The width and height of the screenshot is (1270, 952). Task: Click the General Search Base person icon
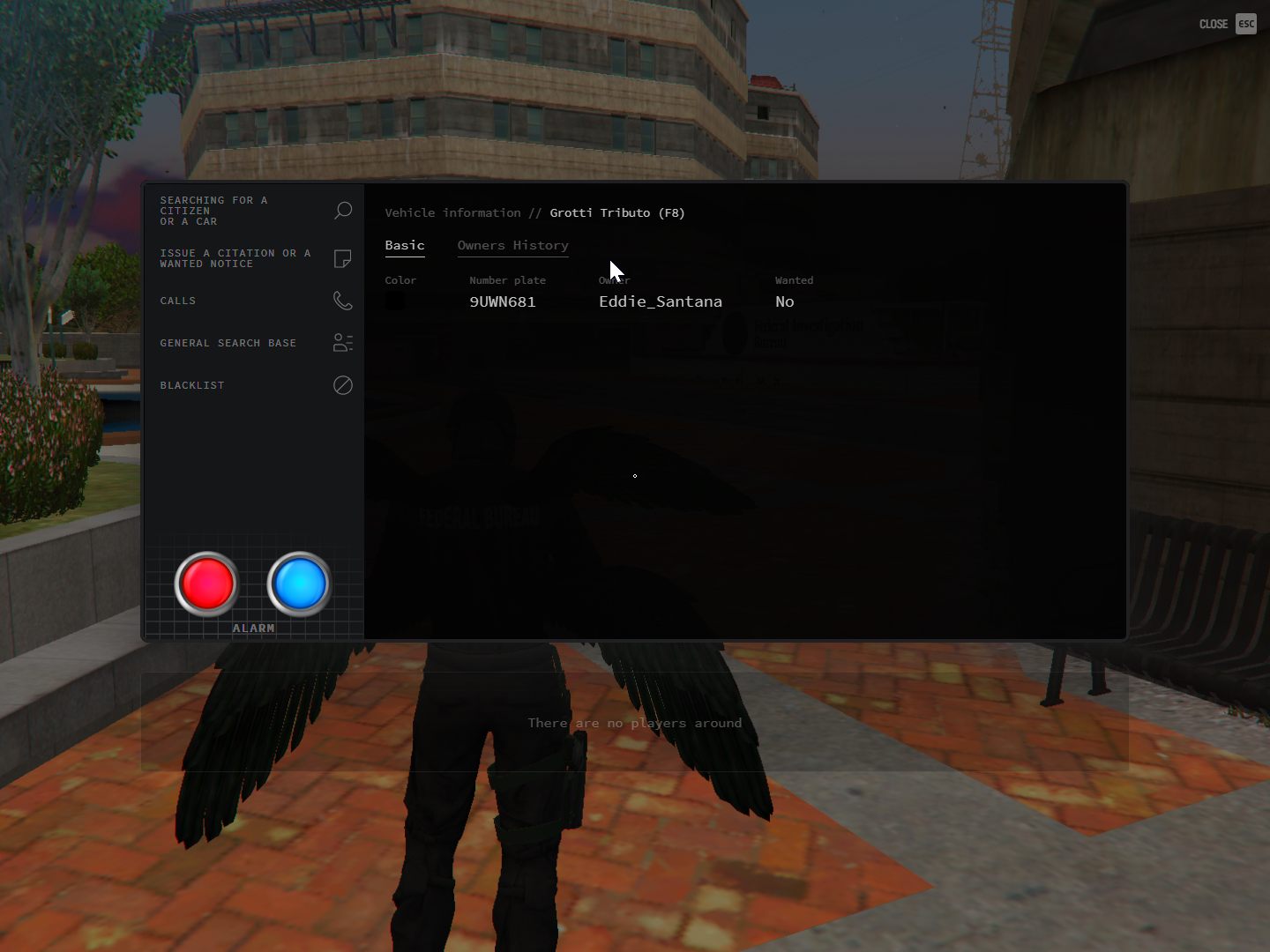click(x=343, y=343)
